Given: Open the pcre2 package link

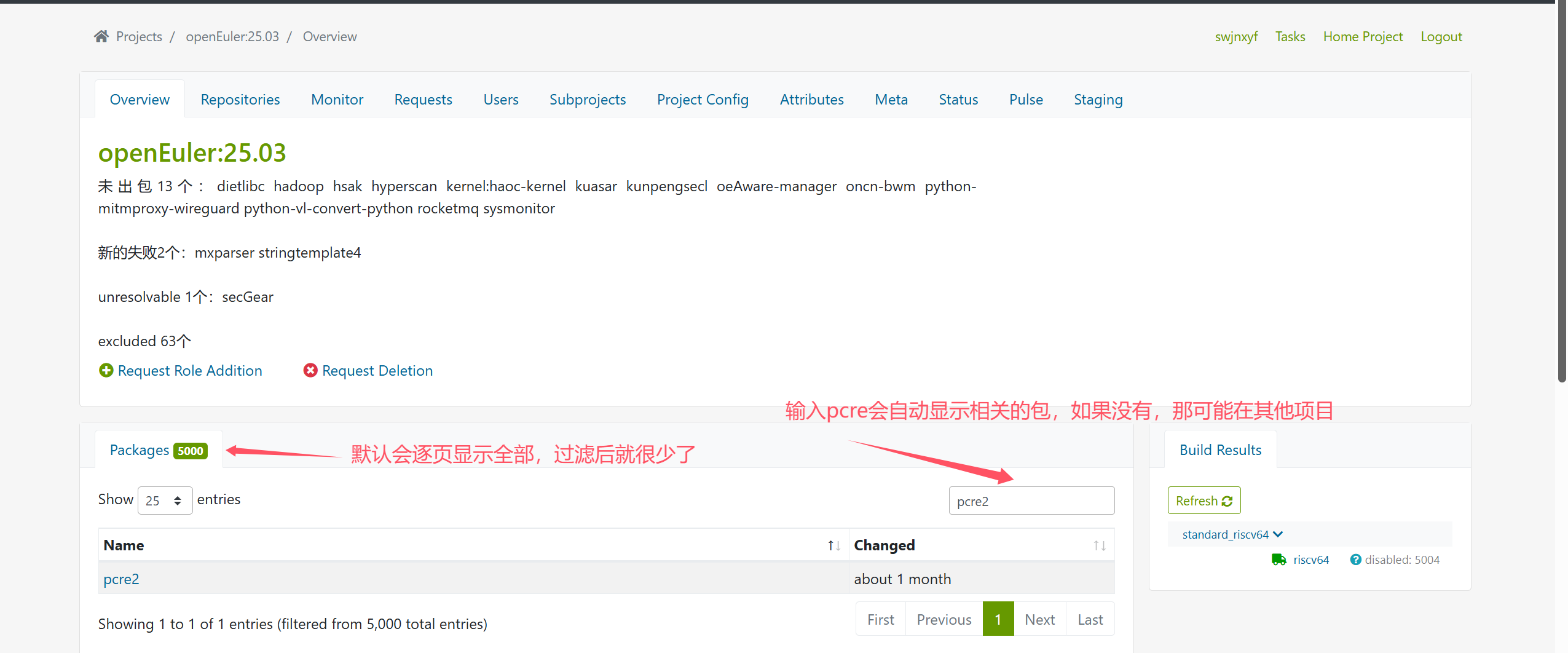Looking at the screenshot, I should (121, 579).
